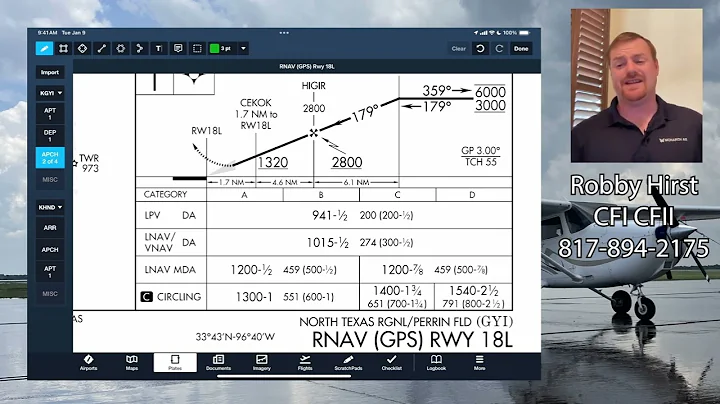720x404 pixels.
Task: Click the CEKOK fix label on plate
Action: tap(256, 103)
